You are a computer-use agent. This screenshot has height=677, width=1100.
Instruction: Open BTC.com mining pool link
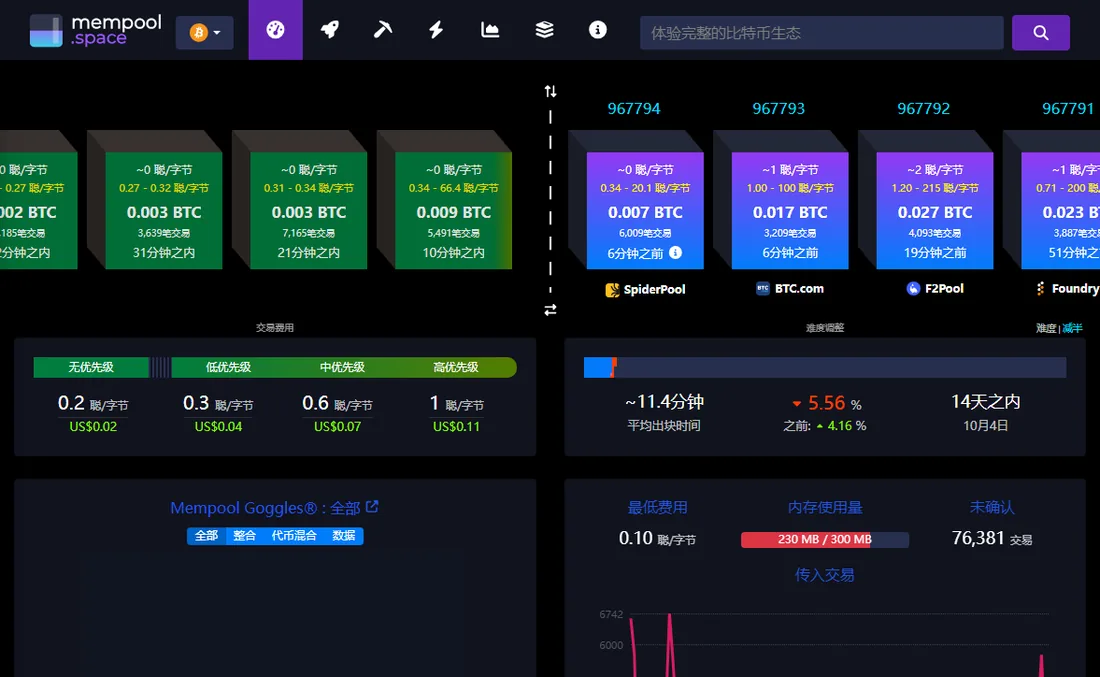[x=790, y=288]
